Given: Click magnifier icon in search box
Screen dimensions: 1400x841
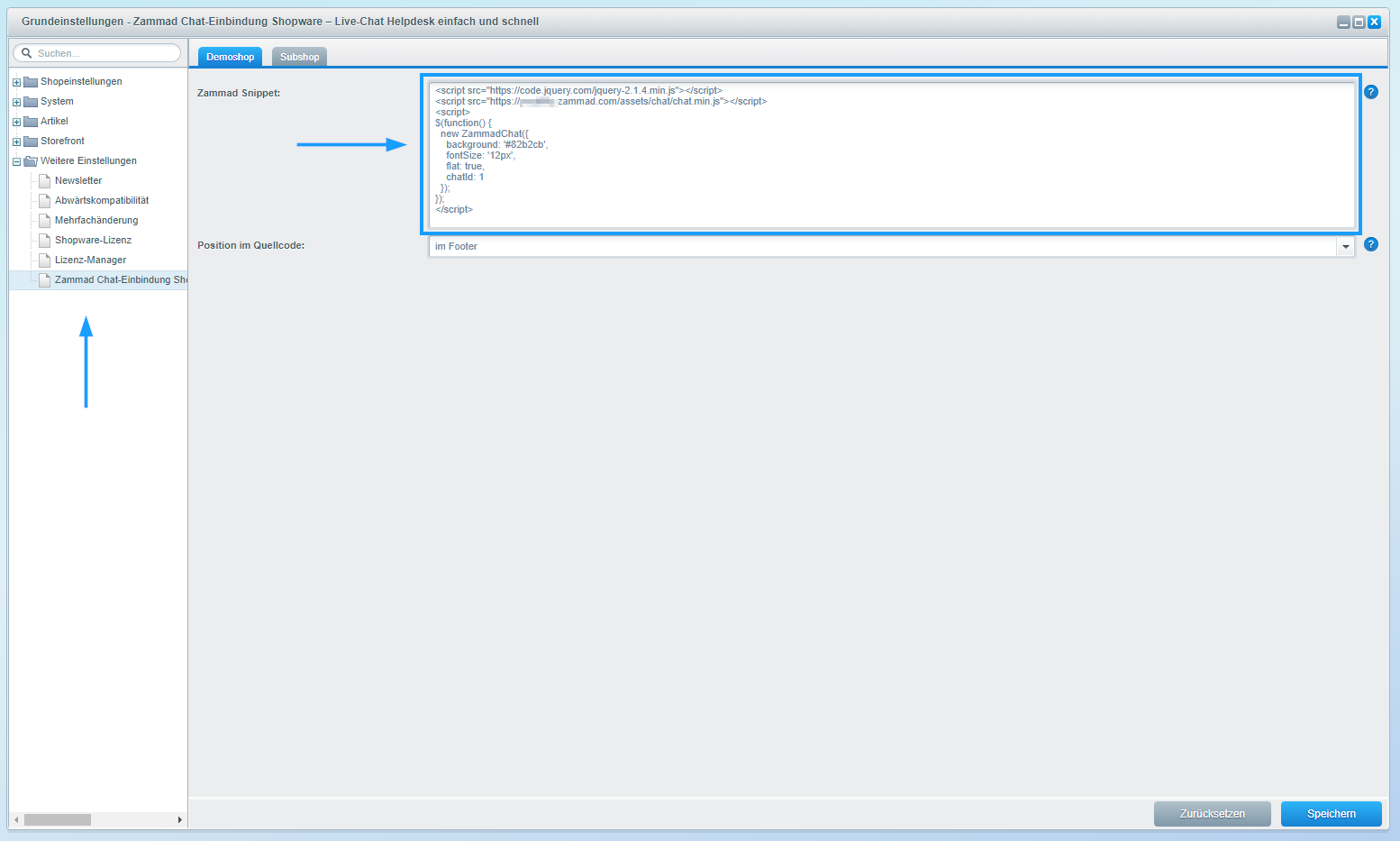Looking at the screenshot, I should click(x=26, y=53).
